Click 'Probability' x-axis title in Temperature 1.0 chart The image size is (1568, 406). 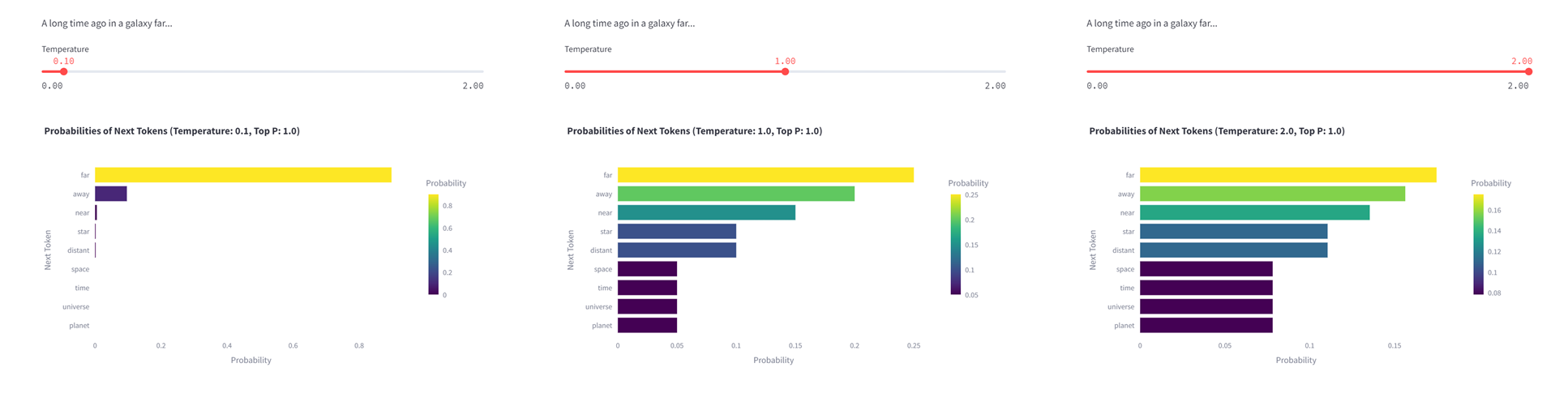tap(773, 360)
